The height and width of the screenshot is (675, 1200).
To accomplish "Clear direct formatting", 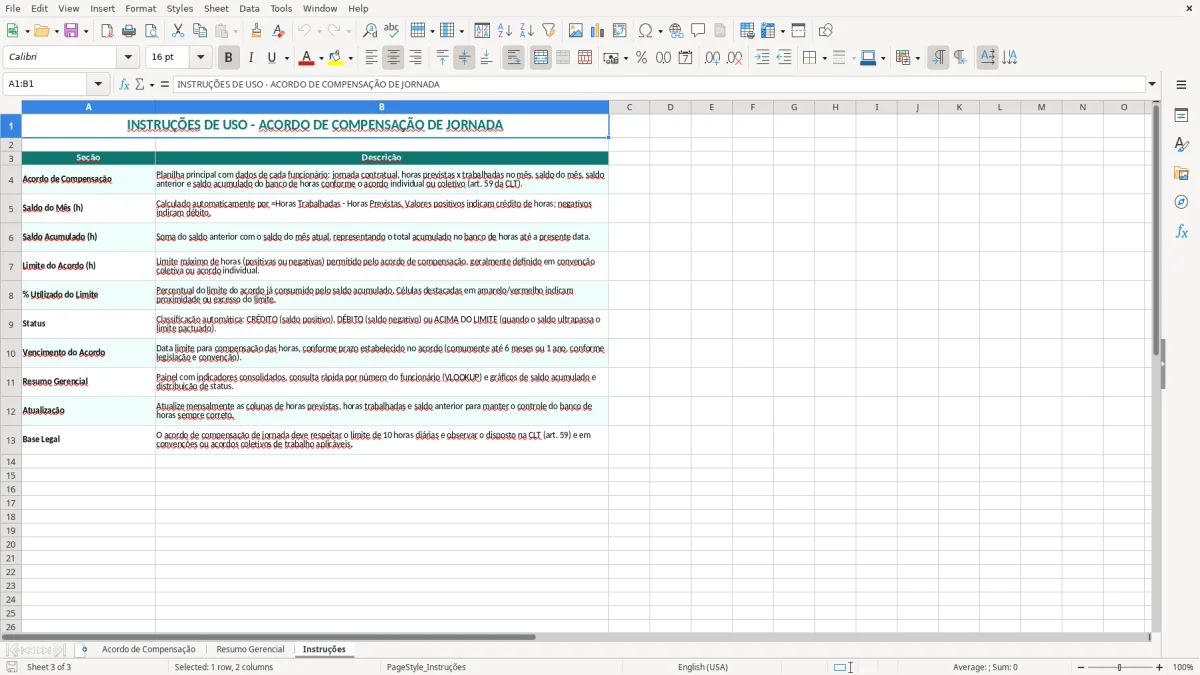I will (x=277, y=31).
